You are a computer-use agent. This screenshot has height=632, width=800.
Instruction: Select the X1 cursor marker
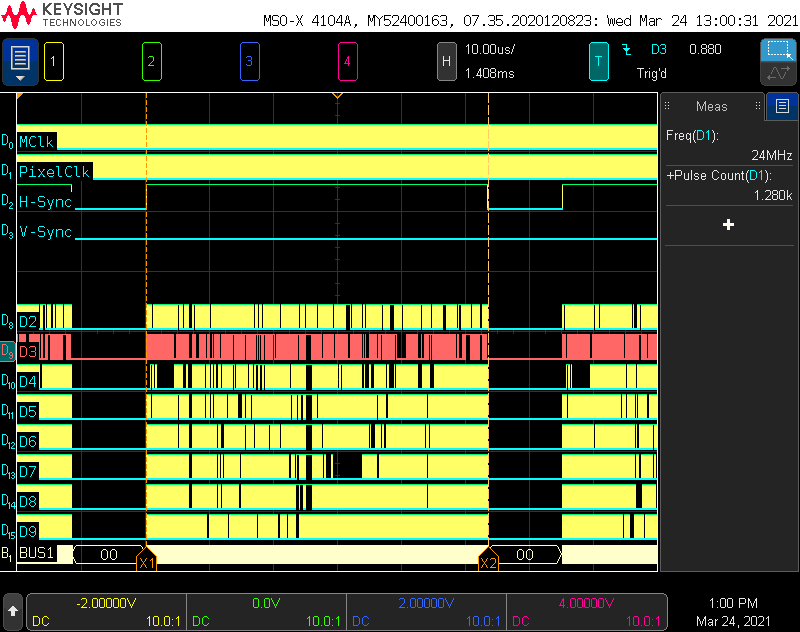[x=146, y=559]
